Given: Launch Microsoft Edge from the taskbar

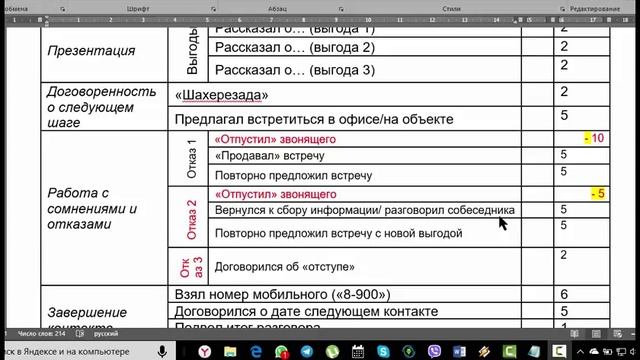Looking at the screenshot, I should pyautogui.click(x=256, y=351).
